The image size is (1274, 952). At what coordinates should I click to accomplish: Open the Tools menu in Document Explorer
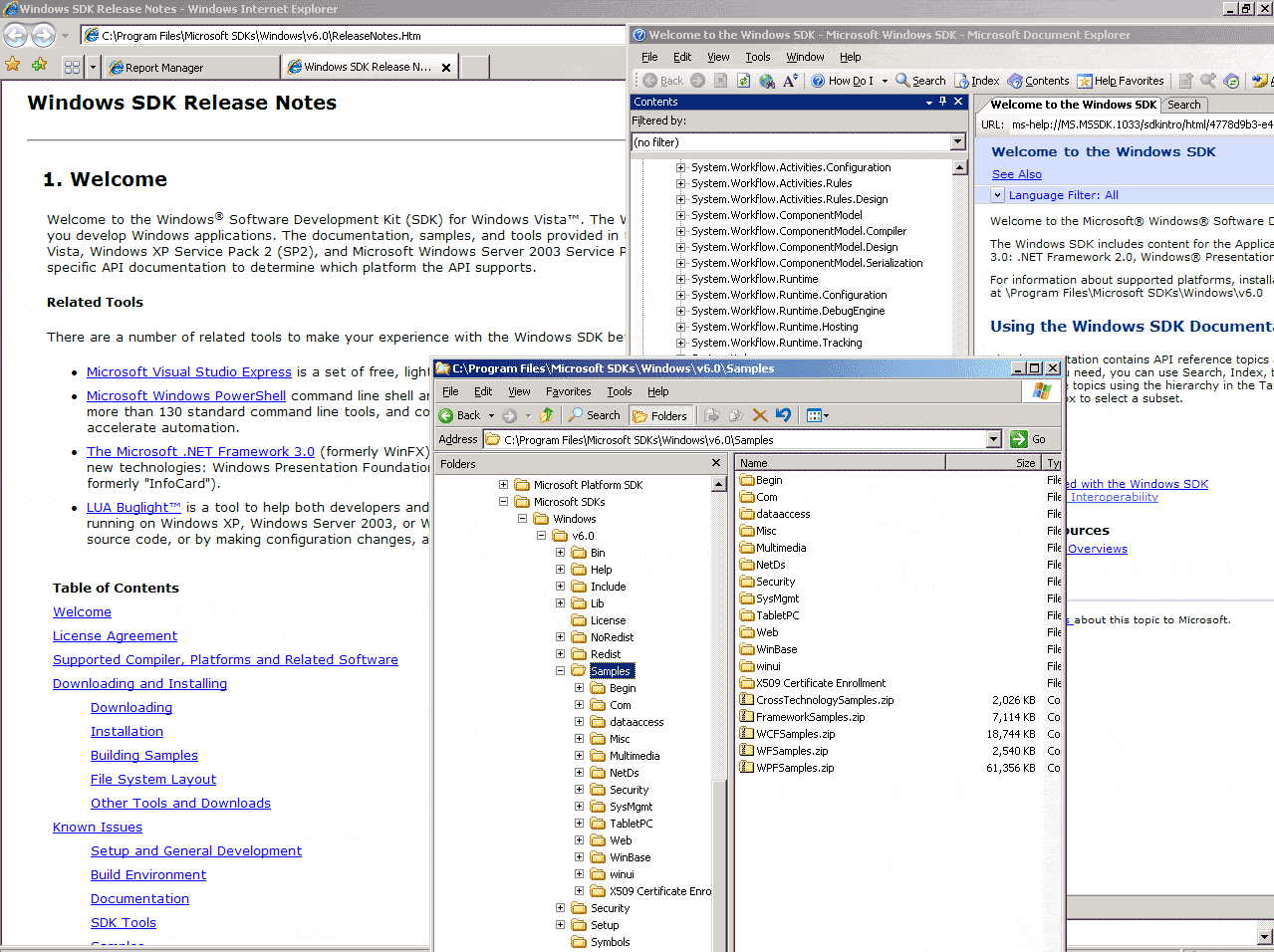pos(758,57)
